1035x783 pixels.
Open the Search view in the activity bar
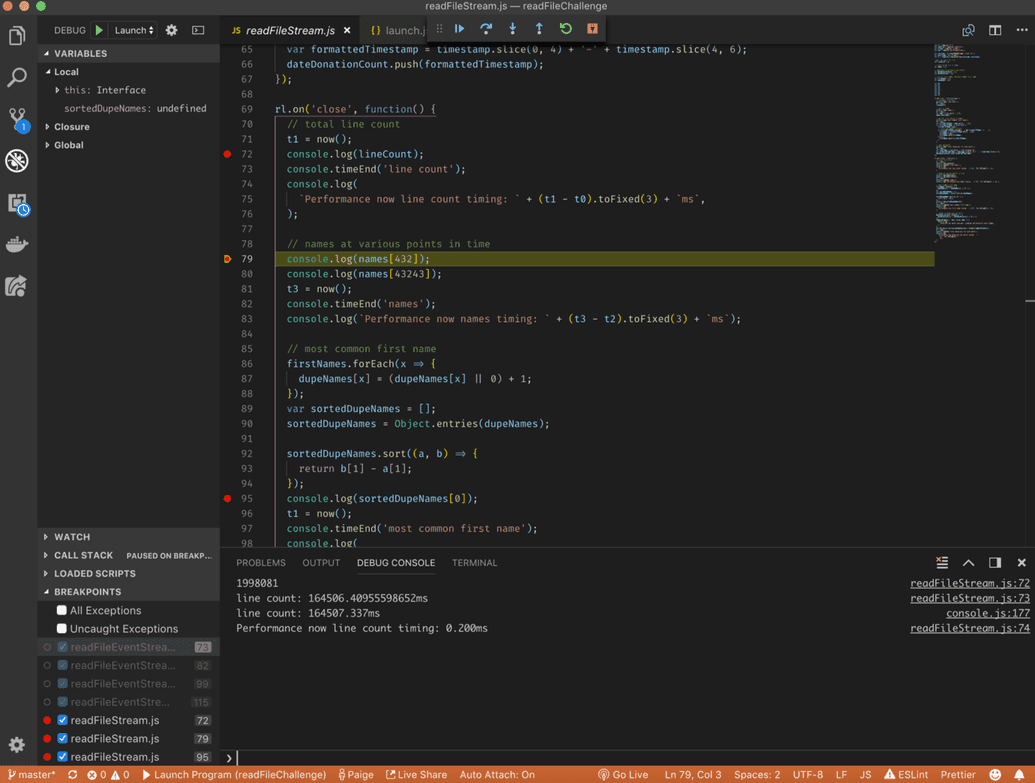point(16,78)
